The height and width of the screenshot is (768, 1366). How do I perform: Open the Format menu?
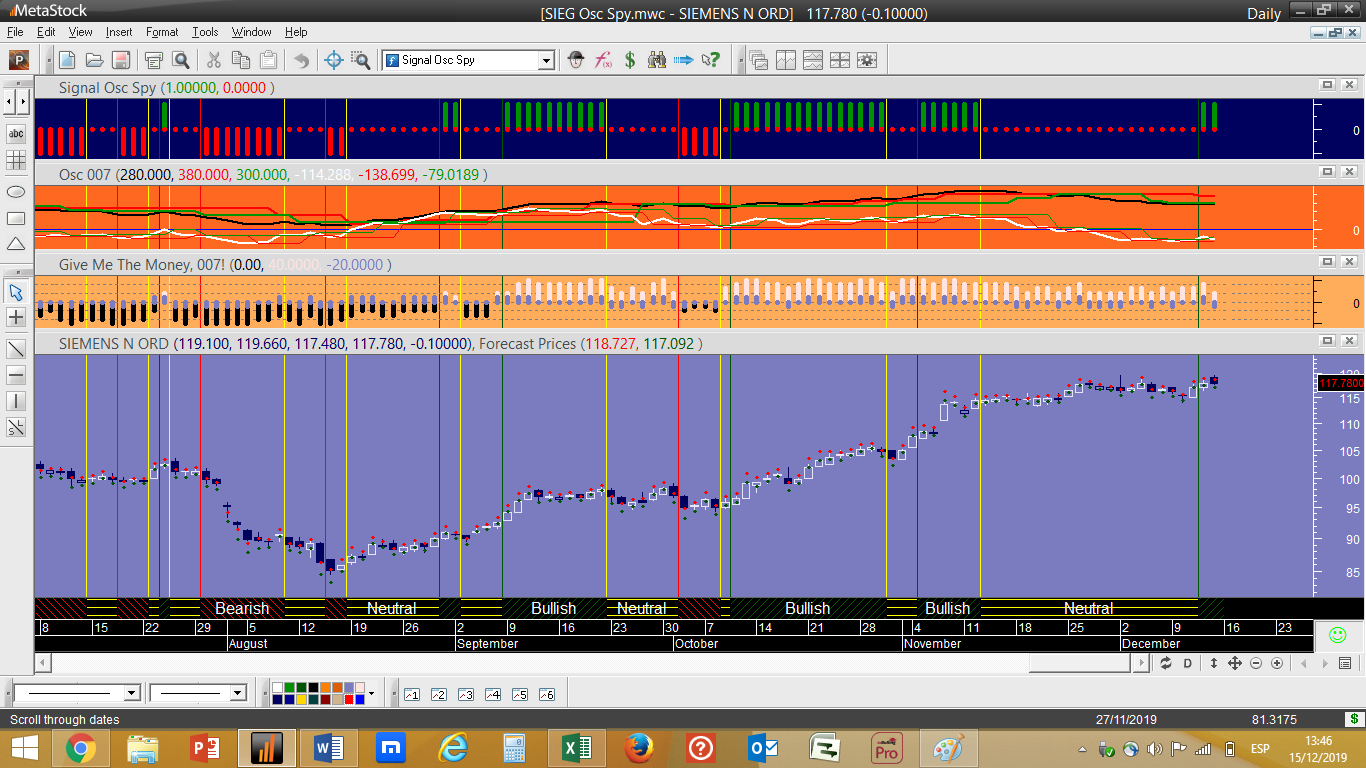pyautogui.click(x=161, y=32)
